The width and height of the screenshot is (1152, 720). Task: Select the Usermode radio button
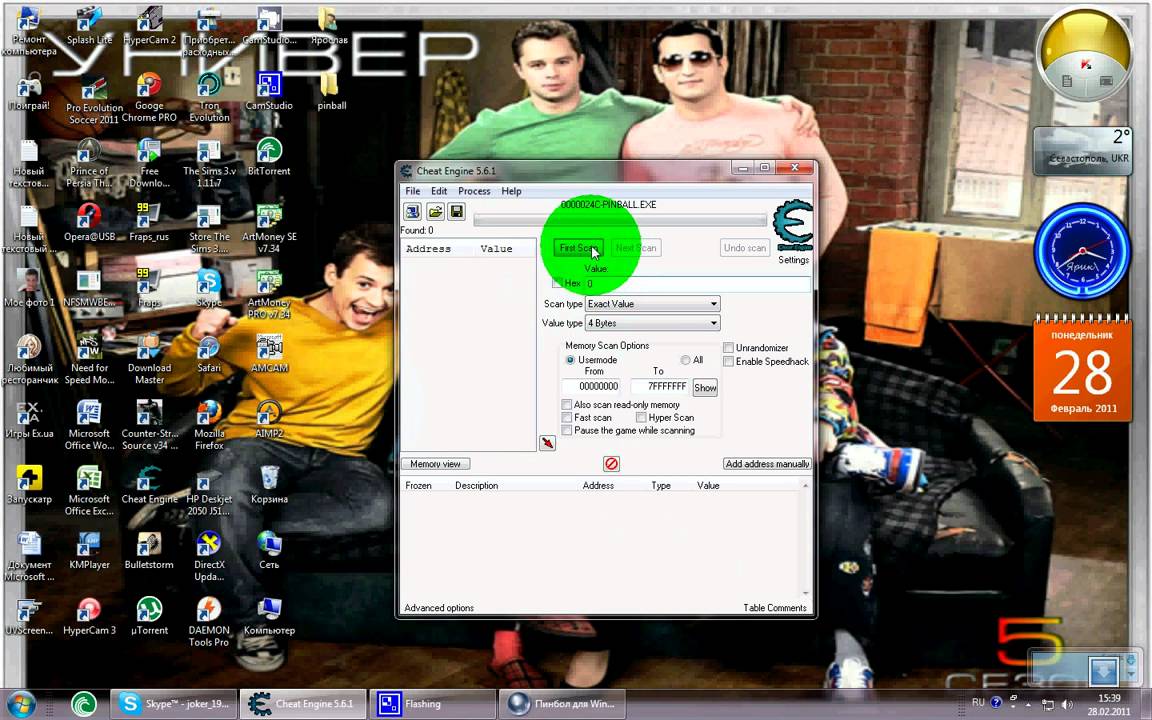pos(570,360)
